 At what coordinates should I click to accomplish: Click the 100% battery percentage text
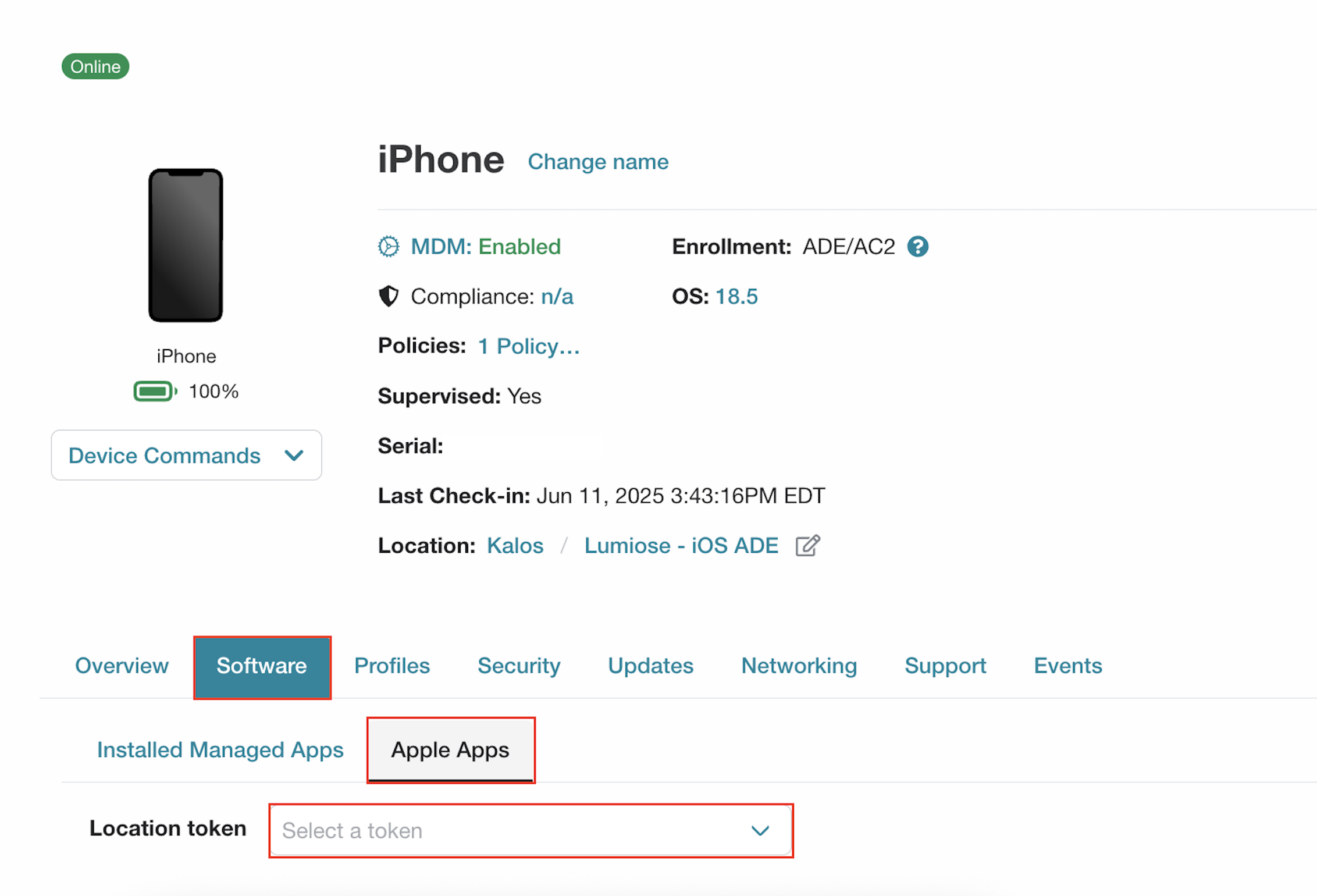click(213, 391)
